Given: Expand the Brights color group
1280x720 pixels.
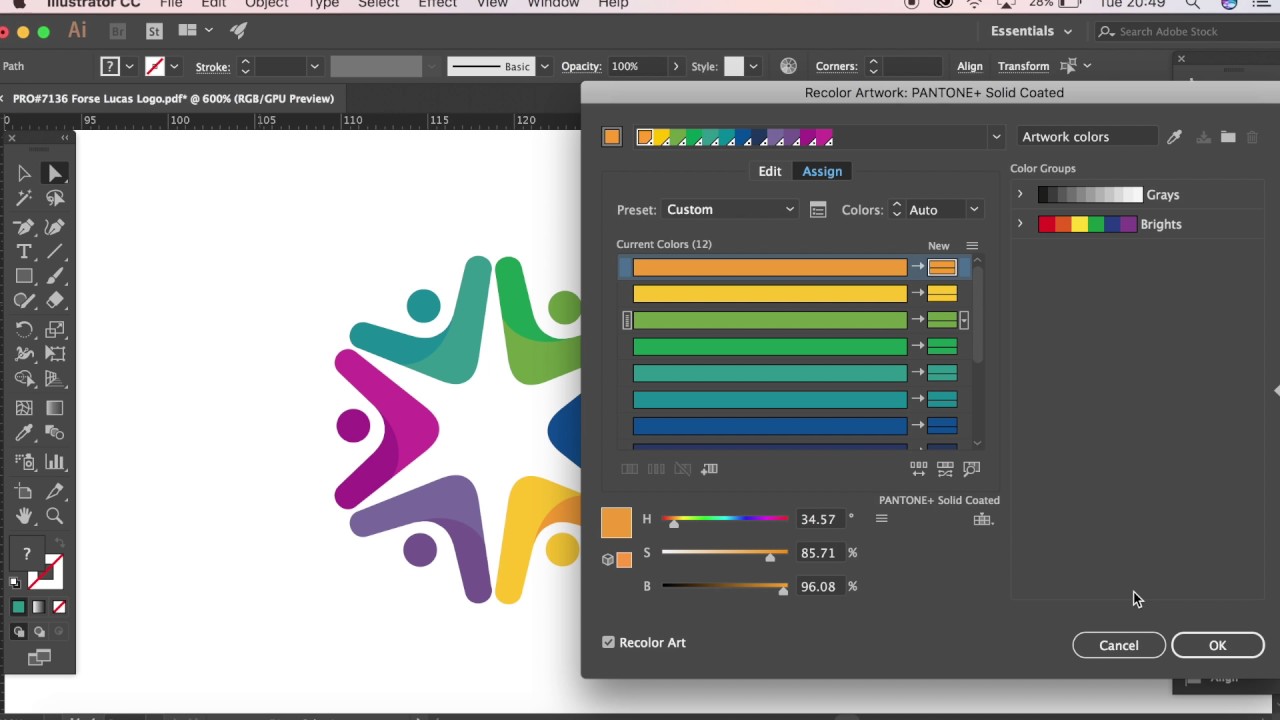Looking at the screenshot, I should point(1020,224).
